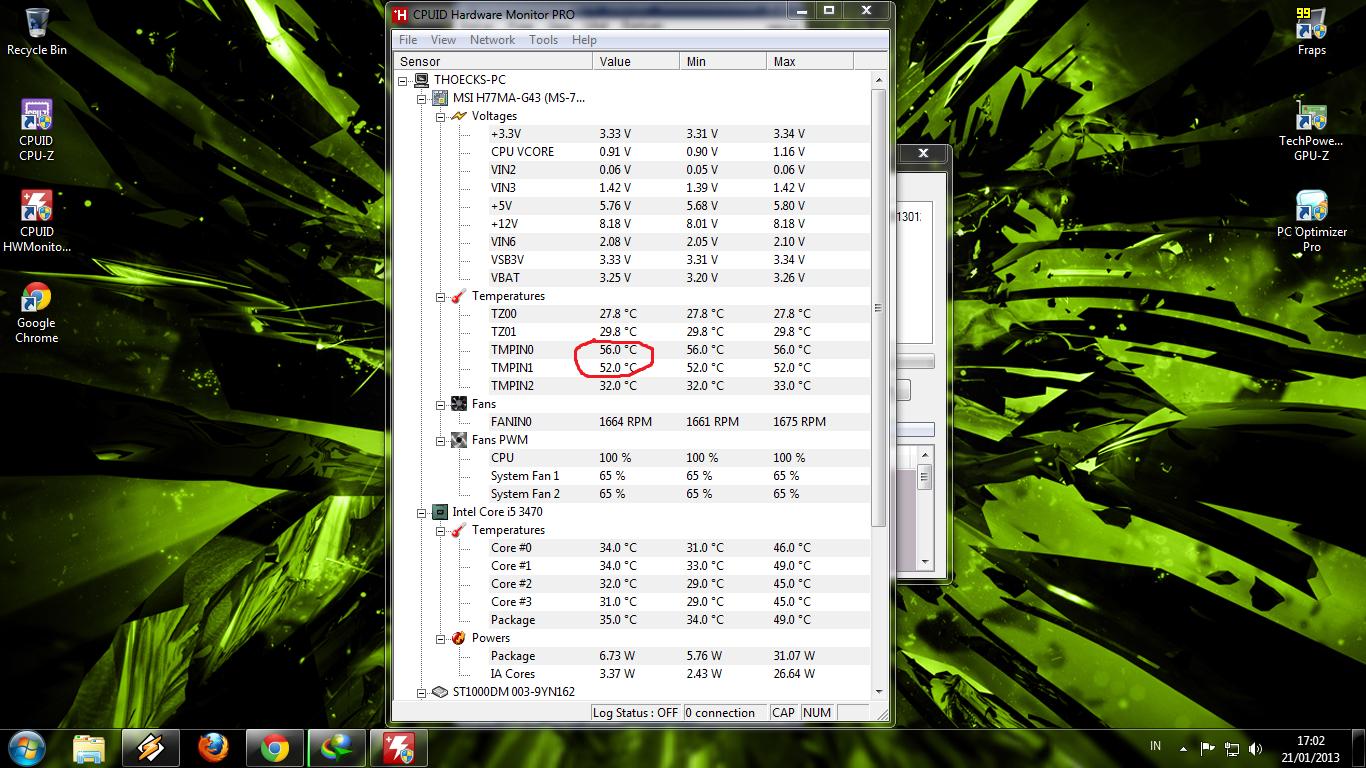Click the THOECKS-PC computer icon

point(422,80)
